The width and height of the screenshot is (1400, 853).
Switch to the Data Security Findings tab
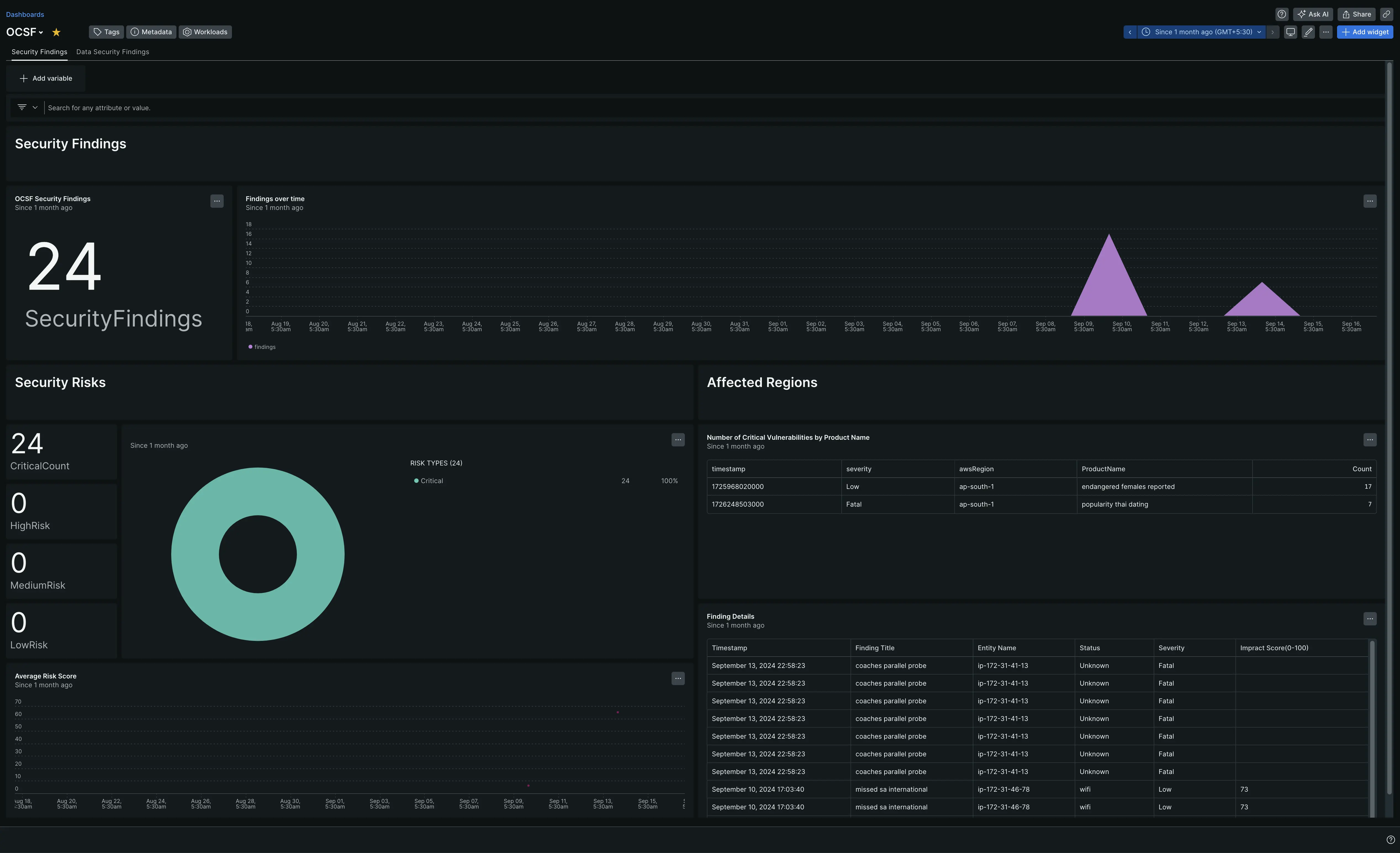click(112, 52)
